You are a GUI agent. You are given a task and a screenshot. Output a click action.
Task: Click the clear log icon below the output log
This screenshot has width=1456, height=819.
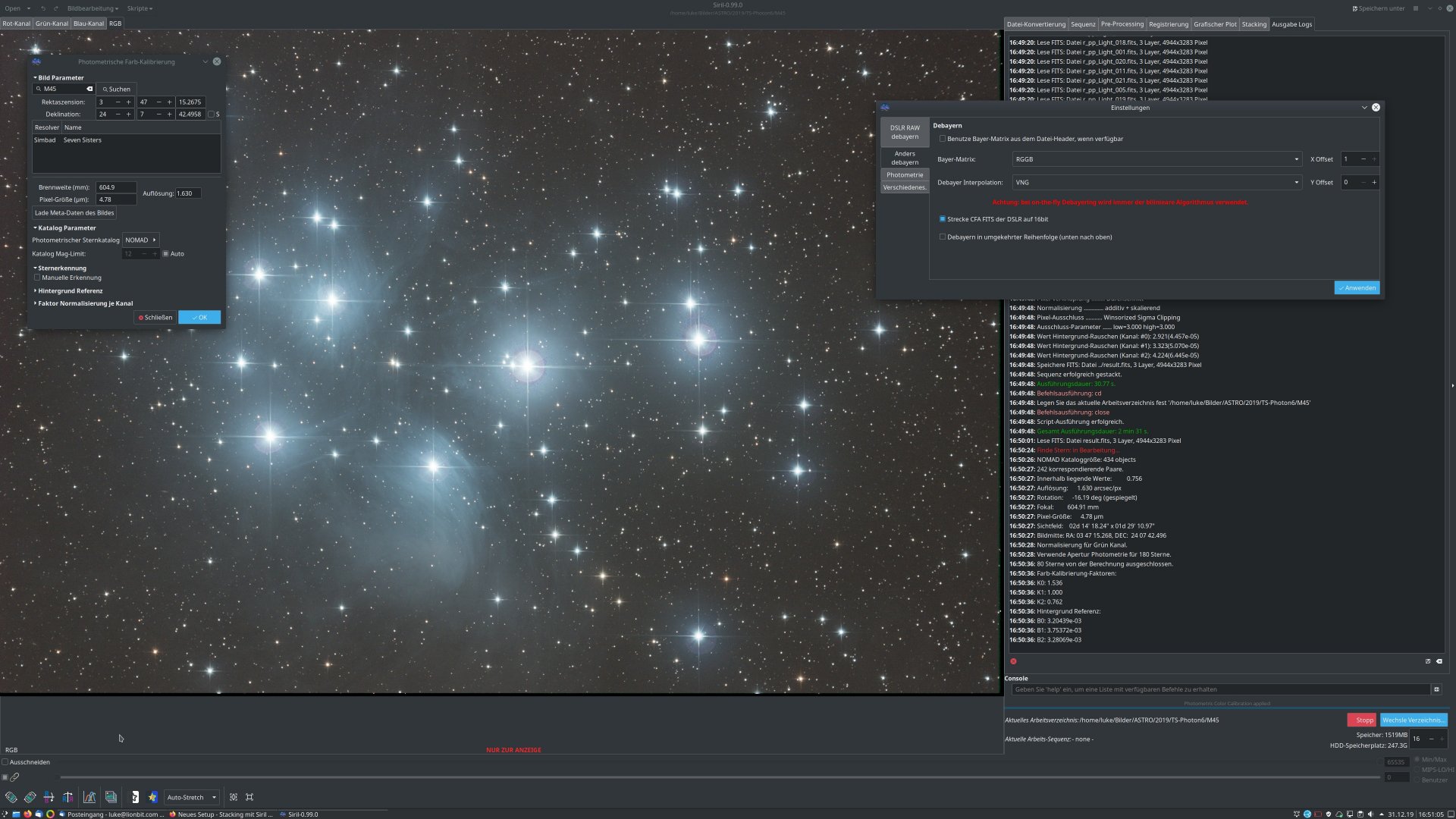point(1439,661)
